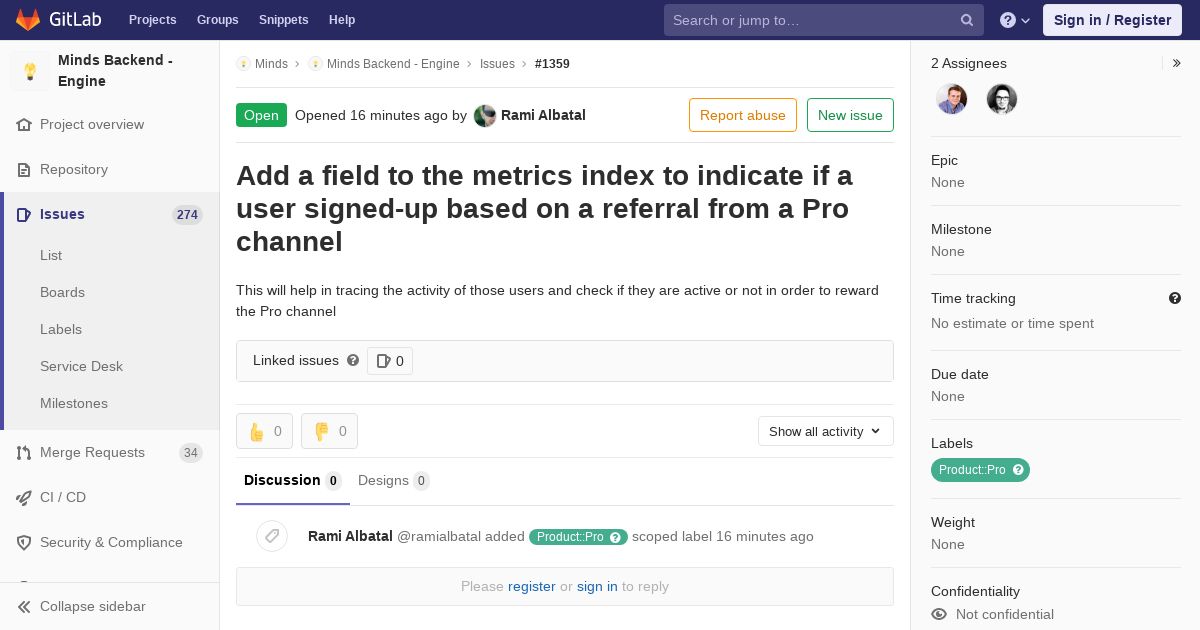Click the Time tracking help icon

1174,298
